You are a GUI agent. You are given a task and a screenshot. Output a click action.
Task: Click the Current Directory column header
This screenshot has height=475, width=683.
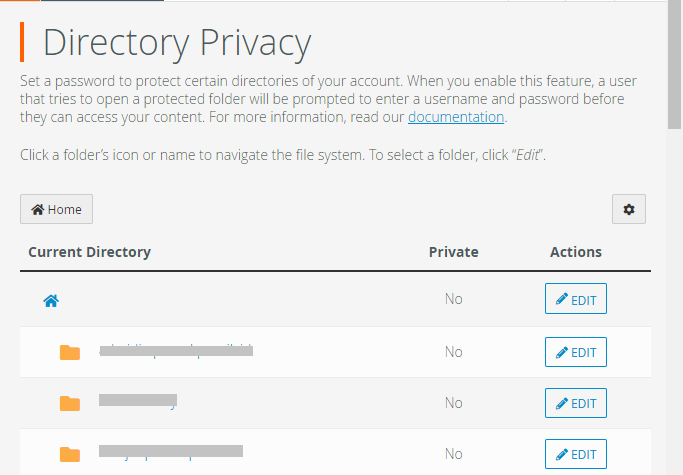click(x=89, y=252)
